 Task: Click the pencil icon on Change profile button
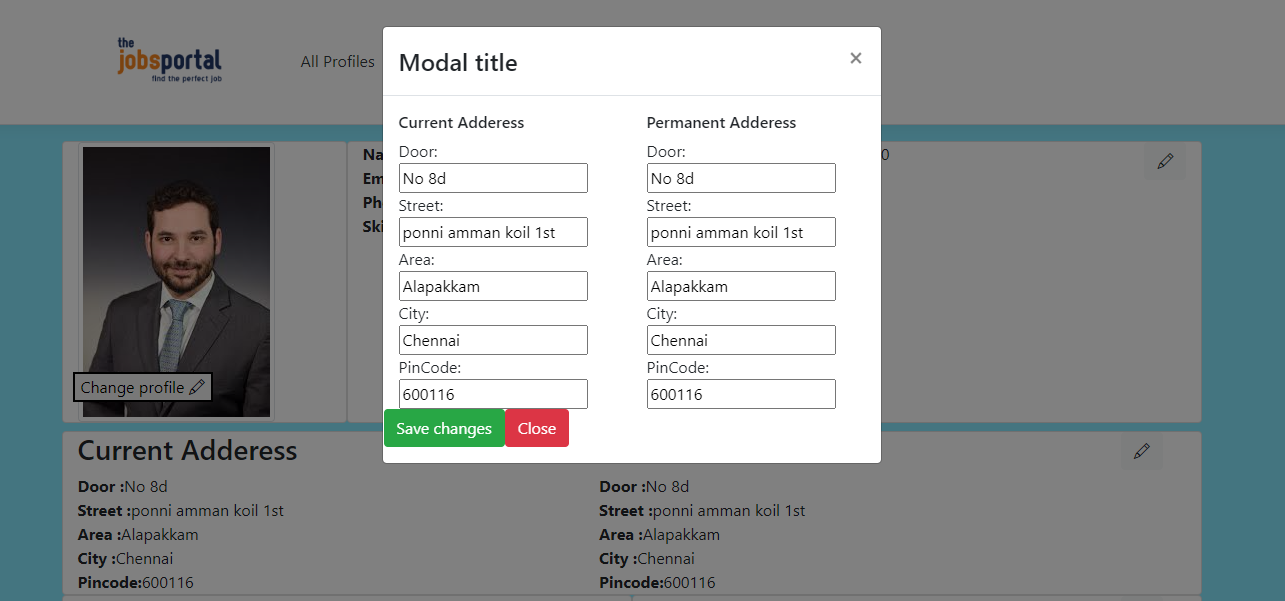198,387
